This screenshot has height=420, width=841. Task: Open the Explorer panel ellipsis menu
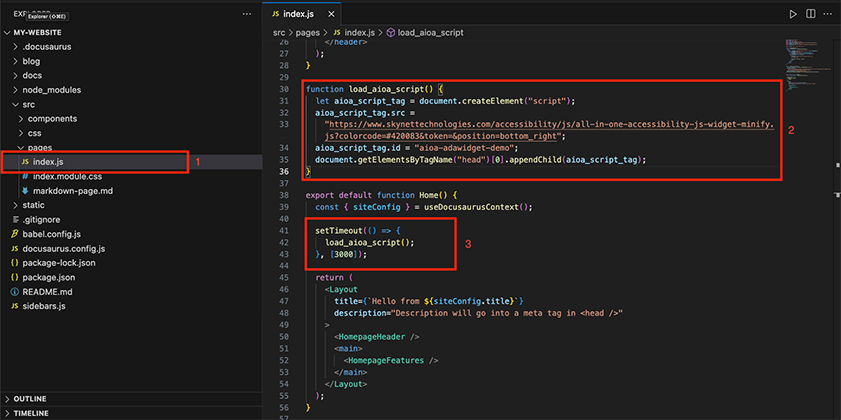click(x=247, y=14)
